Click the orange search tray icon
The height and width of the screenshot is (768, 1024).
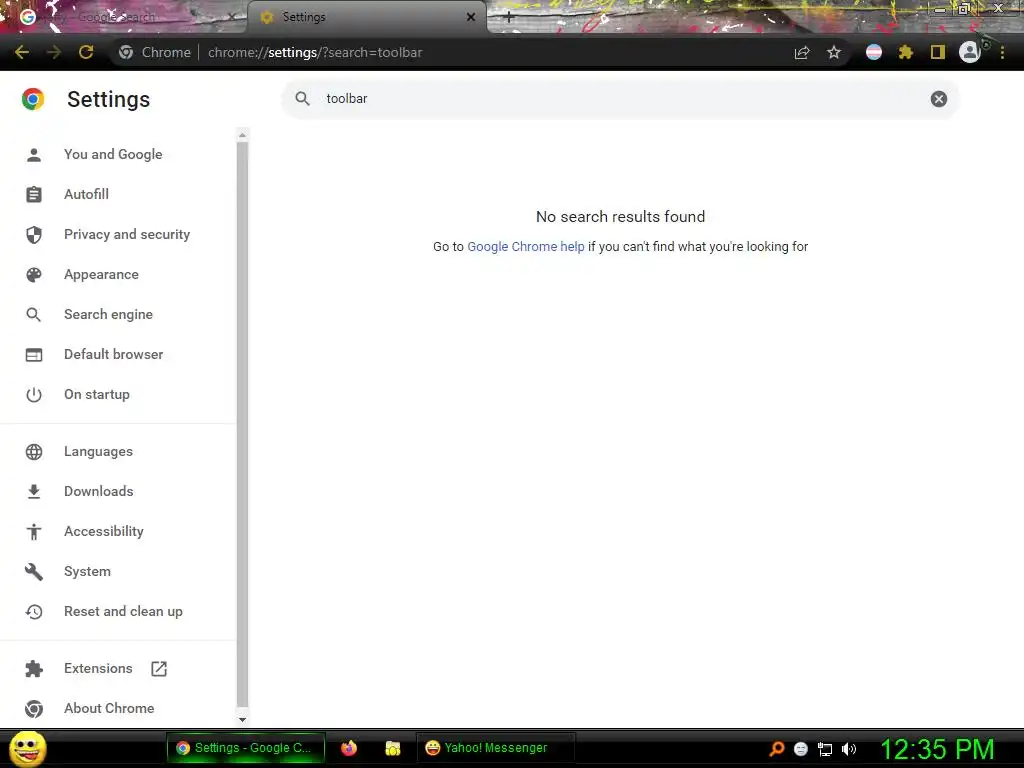click(776, 749)
